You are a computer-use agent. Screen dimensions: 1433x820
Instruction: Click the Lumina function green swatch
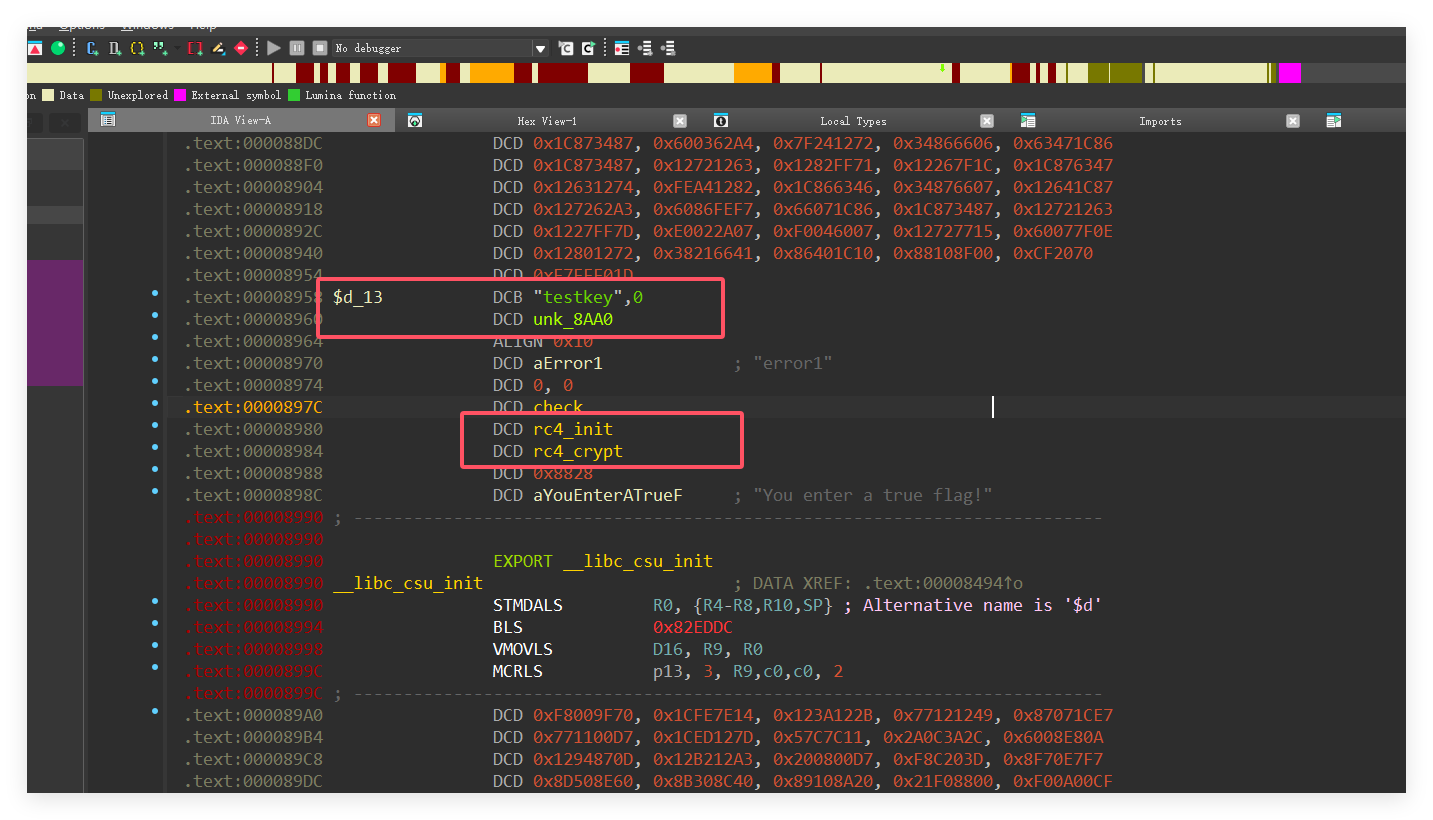click(x=294, y=95)
